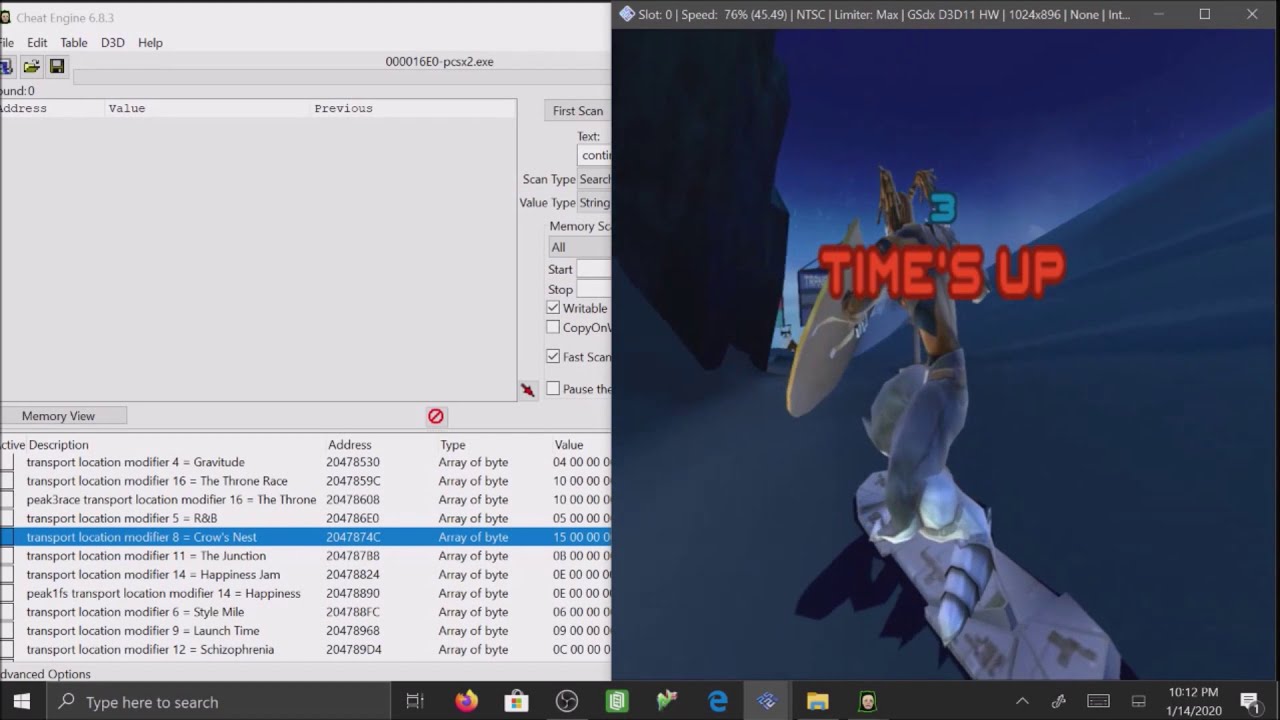Image resolution: width=1280 pixels, height=720 pixels.
Task: Switch to Cheat Engine taskbar icon
Action: tap(867, 702)
